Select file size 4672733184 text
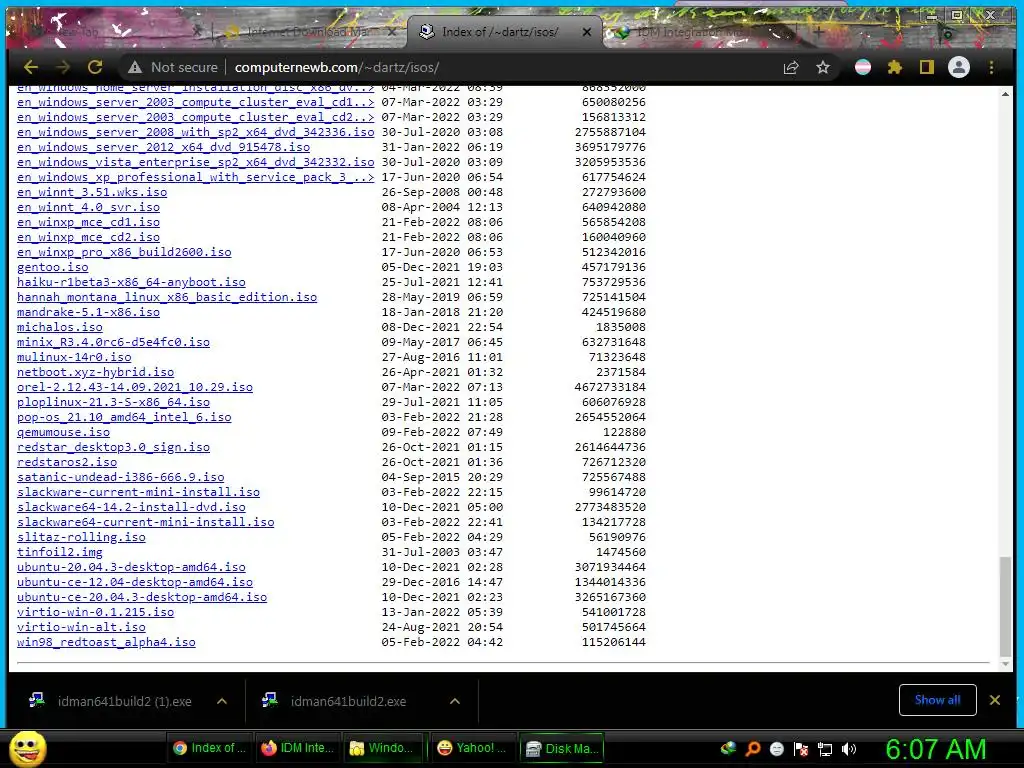This screenshot has height=768, width=1024. 610,387
